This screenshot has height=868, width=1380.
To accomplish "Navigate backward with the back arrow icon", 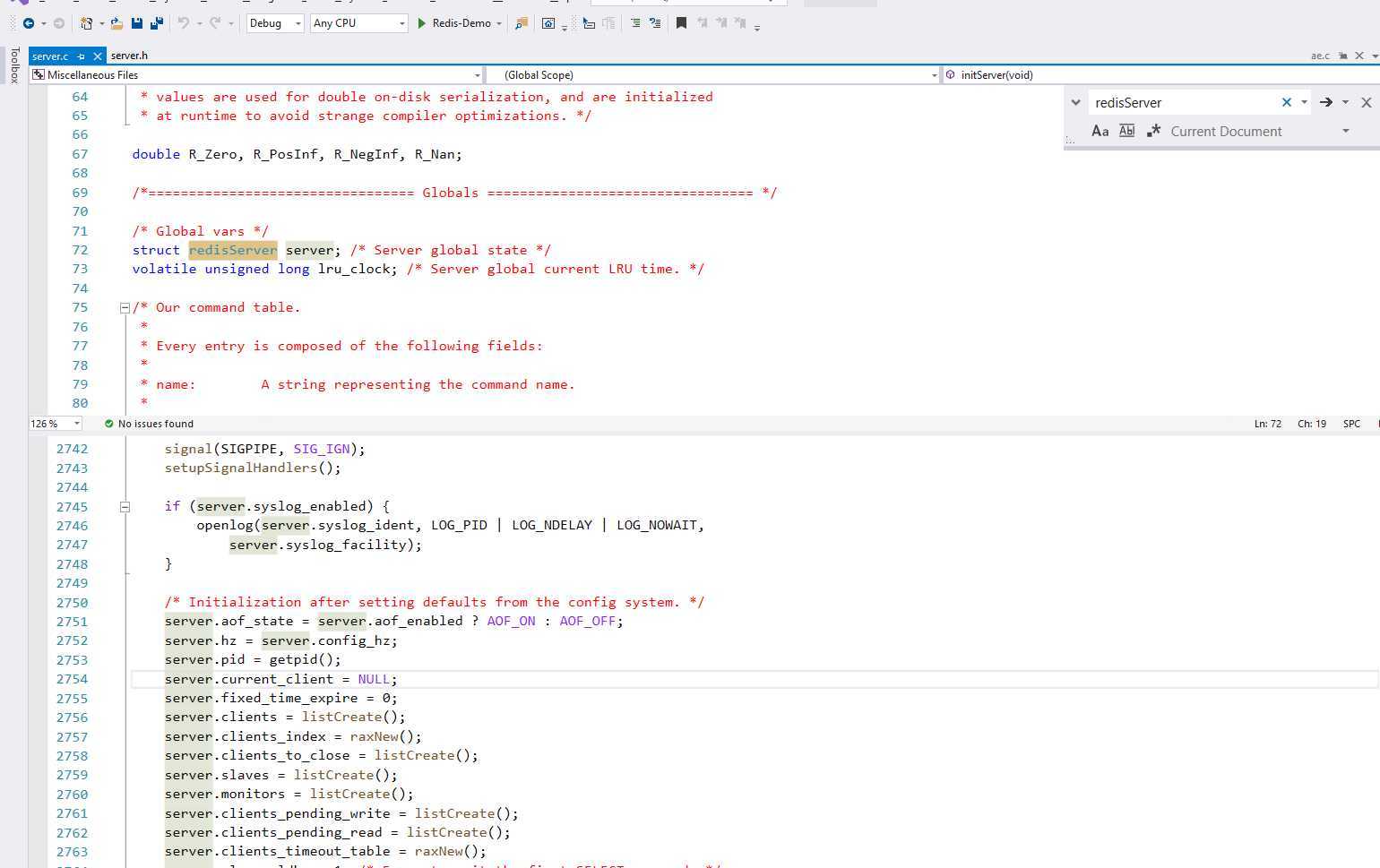I will coord(28,23).
